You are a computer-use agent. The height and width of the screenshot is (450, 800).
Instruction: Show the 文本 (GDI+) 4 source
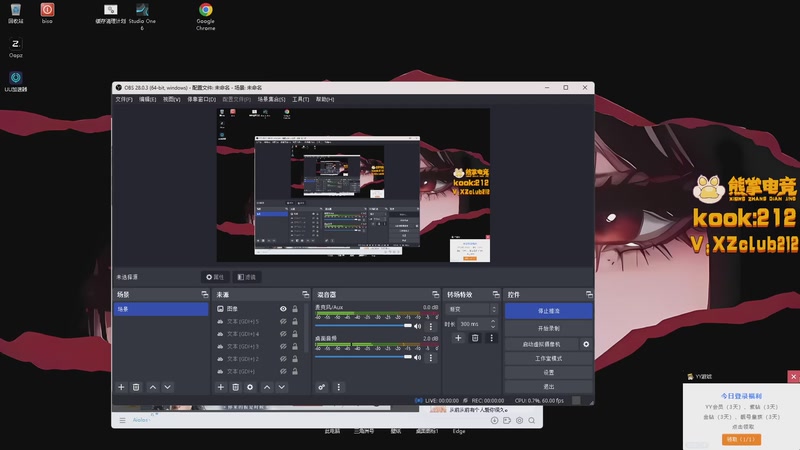(283, 334)
